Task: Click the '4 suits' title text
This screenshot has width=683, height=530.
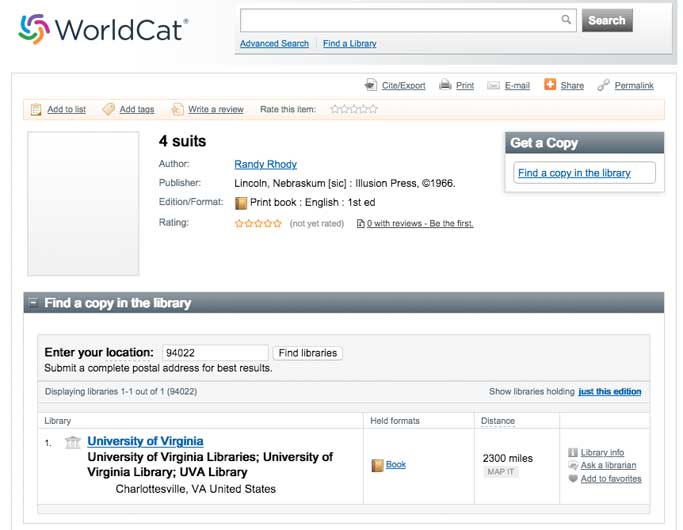Action: [183, 141]
